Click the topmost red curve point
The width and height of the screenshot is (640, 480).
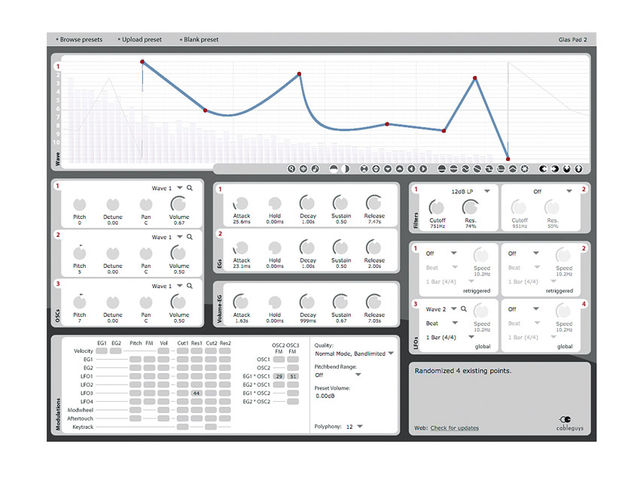click(x=142, y=62)
